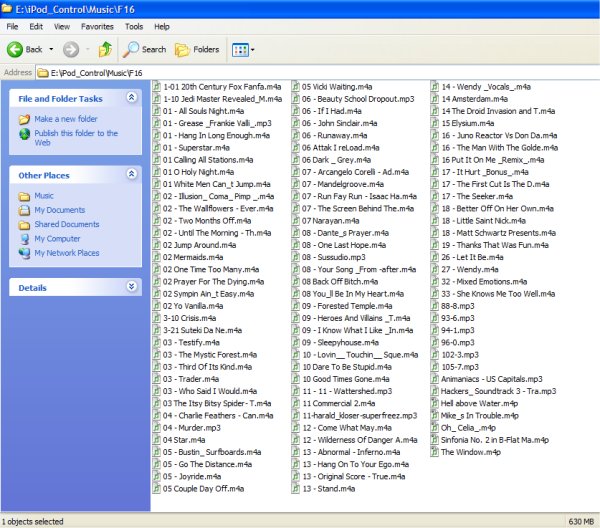The image size is (600, 528).
Task: Open the Help menu
Action: 162,26
